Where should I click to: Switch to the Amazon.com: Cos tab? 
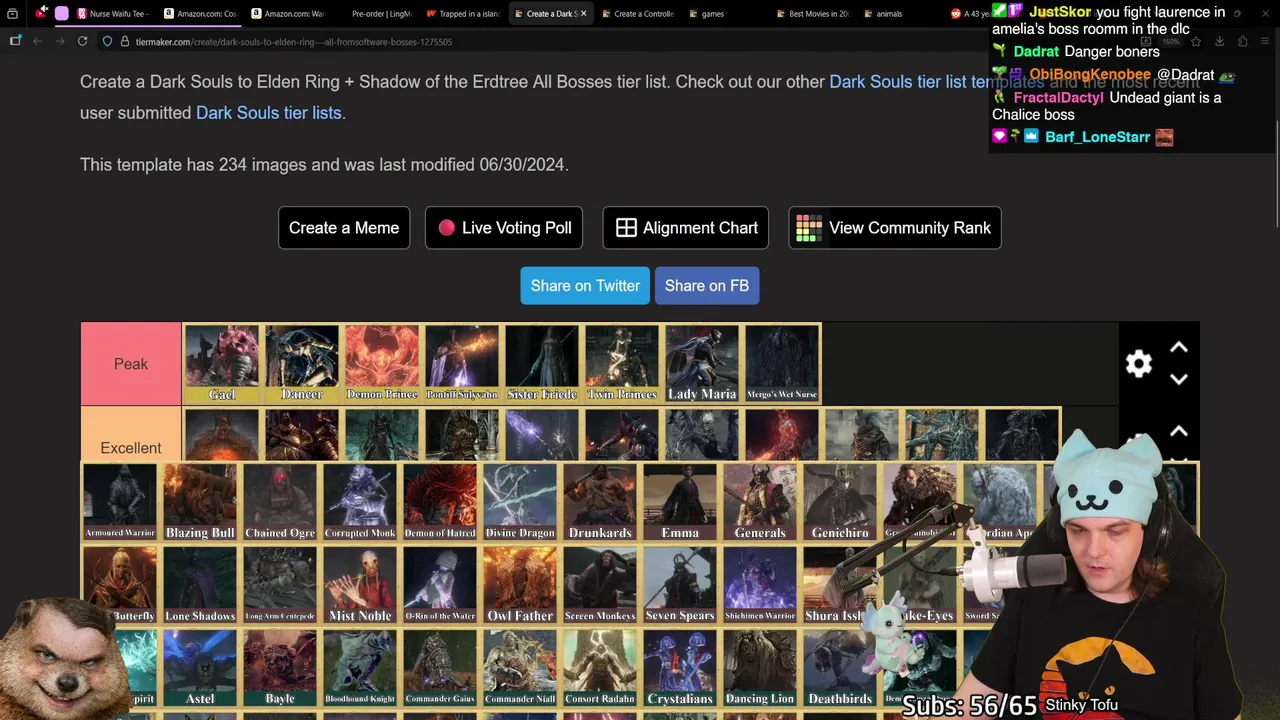click(199, 13)
